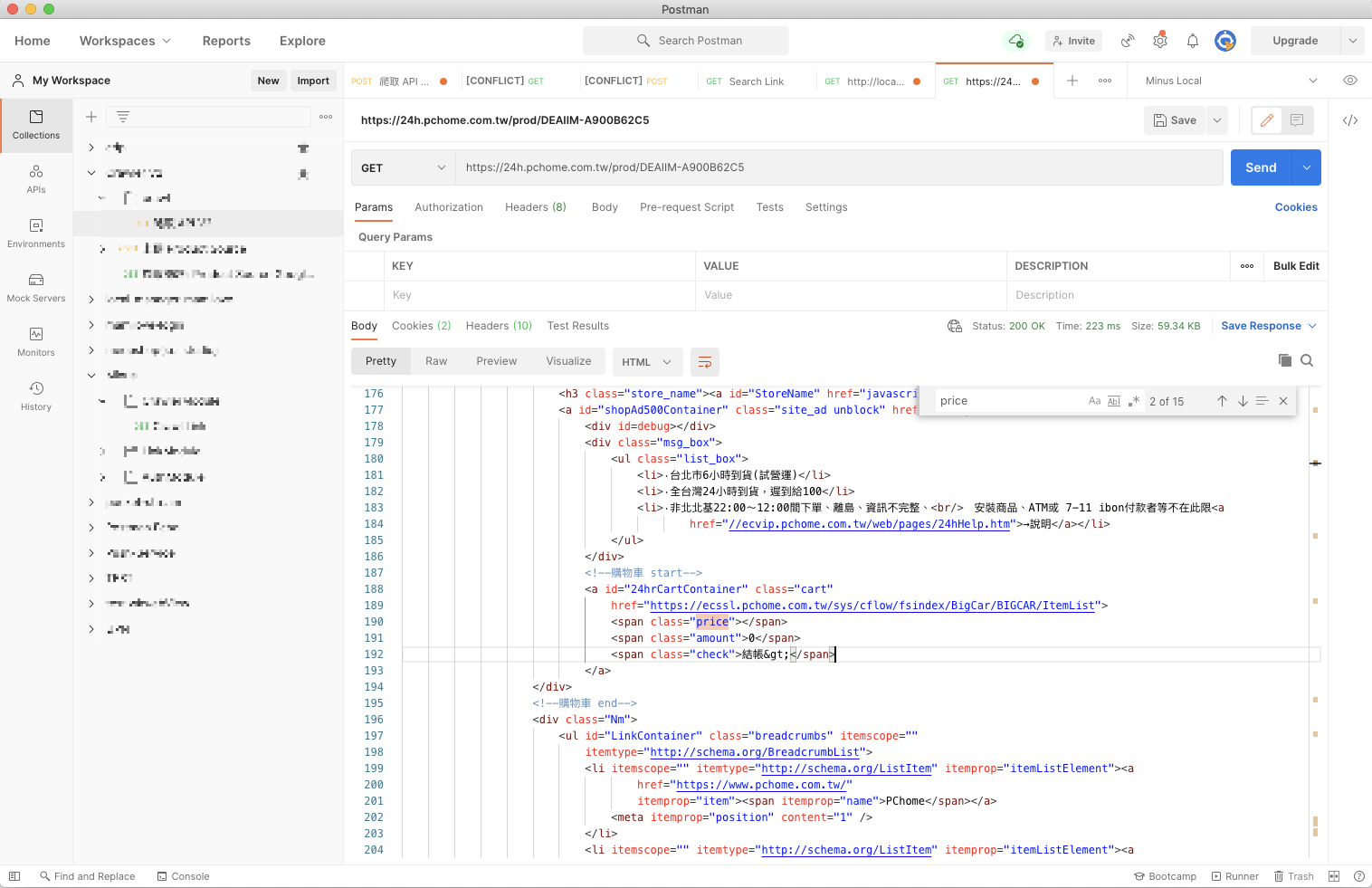Toggle whole word match in search

(1114, 401)
